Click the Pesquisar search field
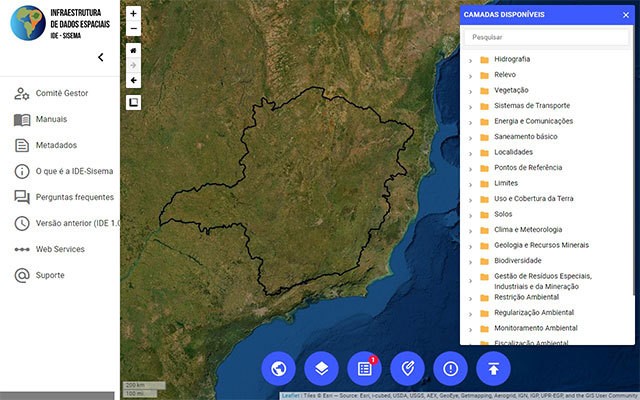The width and height of the screenshot is (640, 400). pyautogui.click(x=546, y=37)
